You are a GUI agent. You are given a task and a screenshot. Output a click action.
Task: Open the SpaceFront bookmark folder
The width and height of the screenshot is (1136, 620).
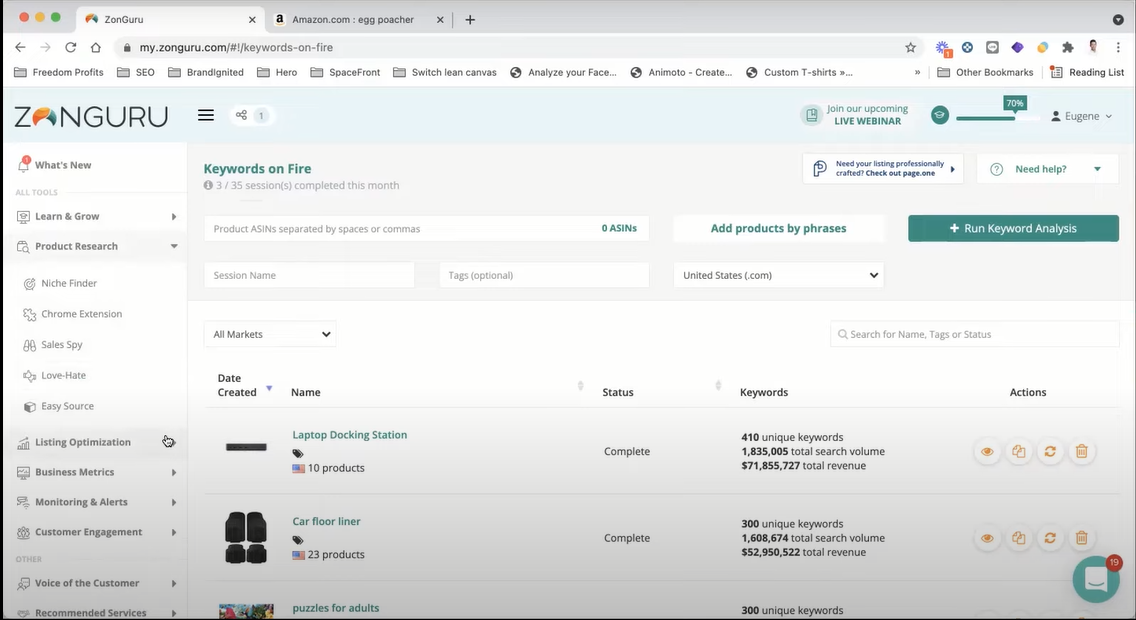click(x=346, y=72)
